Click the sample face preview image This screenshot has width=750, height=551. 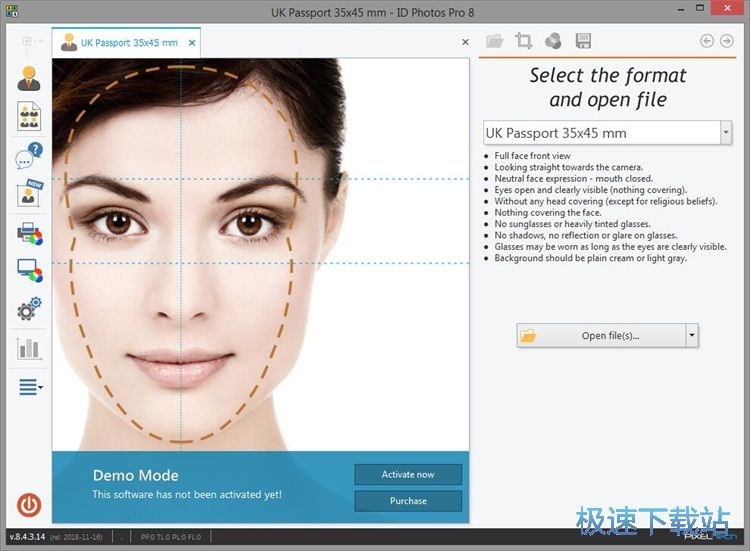pyautogui.click(x=260, y=254)
